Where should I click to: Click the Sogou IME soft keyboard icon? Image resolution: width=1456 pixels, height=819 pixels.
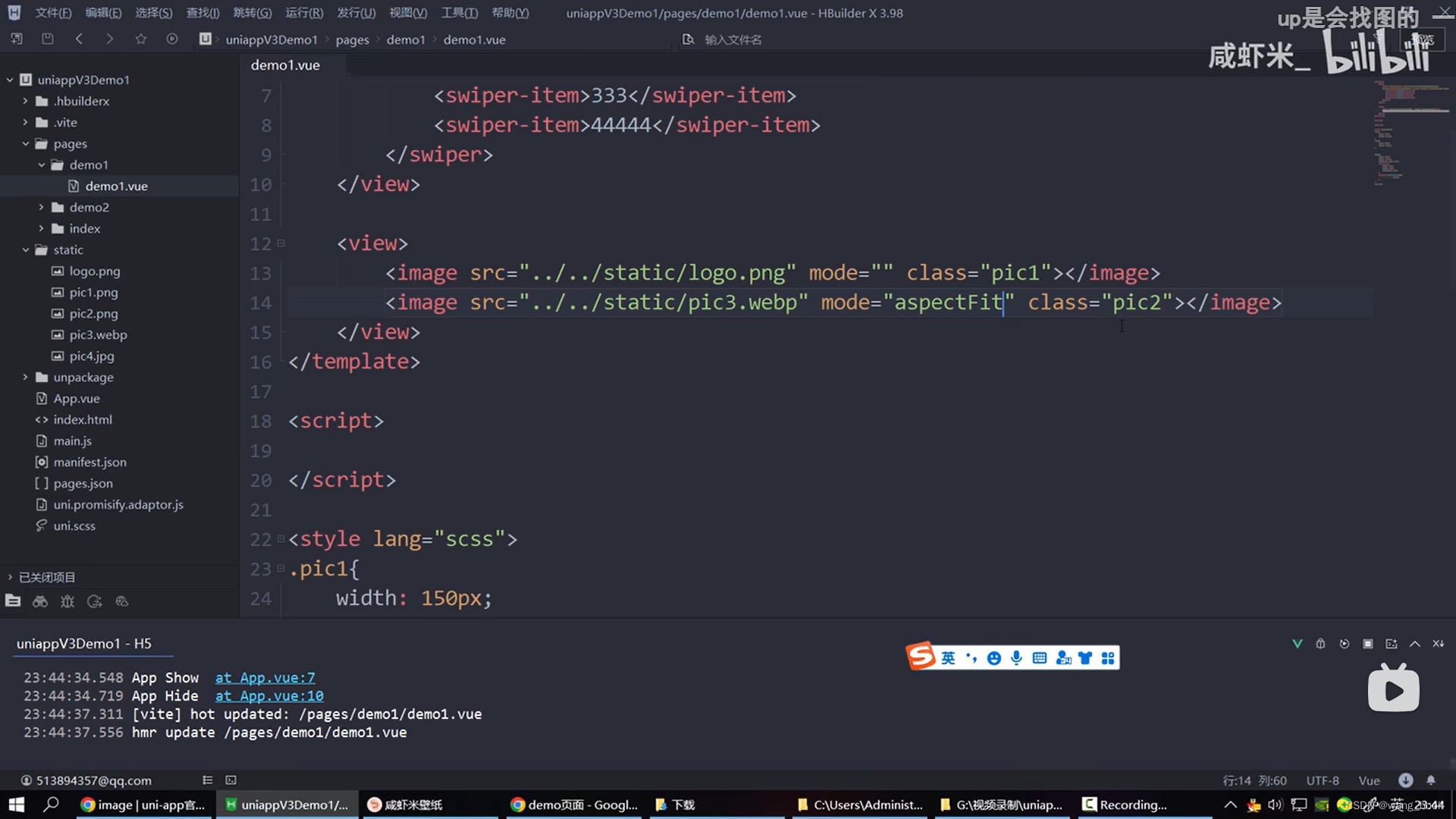1040,657
